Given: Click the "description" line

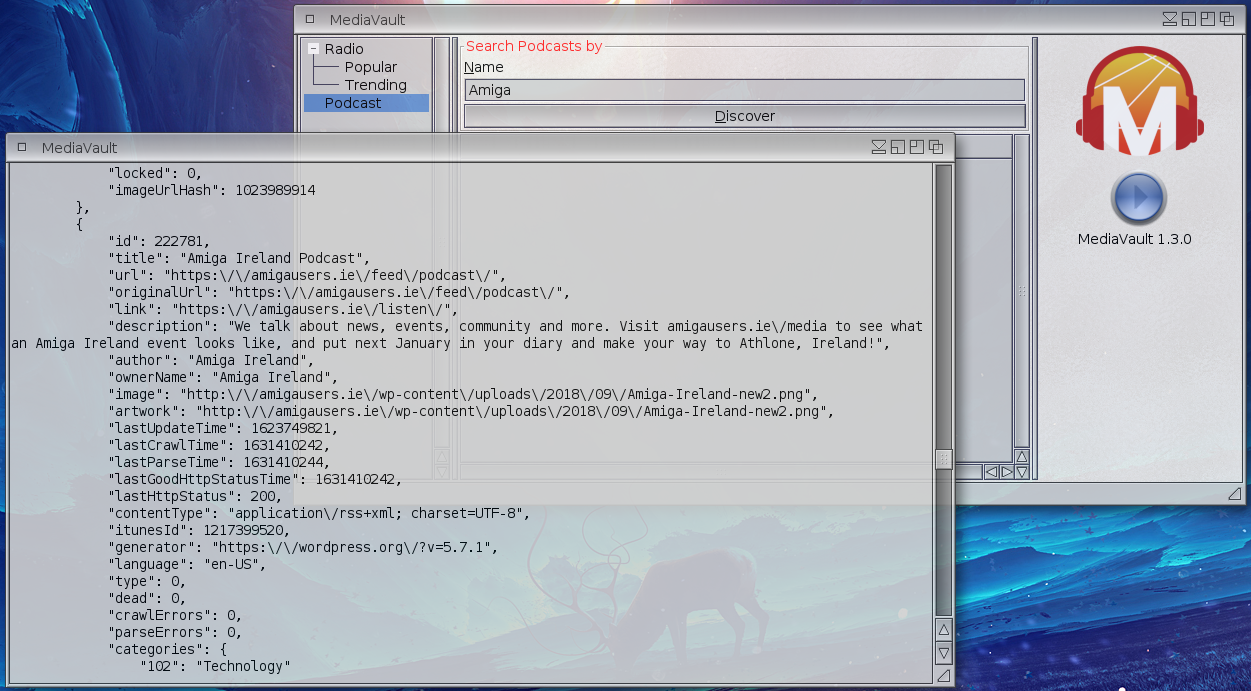Looking at the screenshot, I should (467, 335).
